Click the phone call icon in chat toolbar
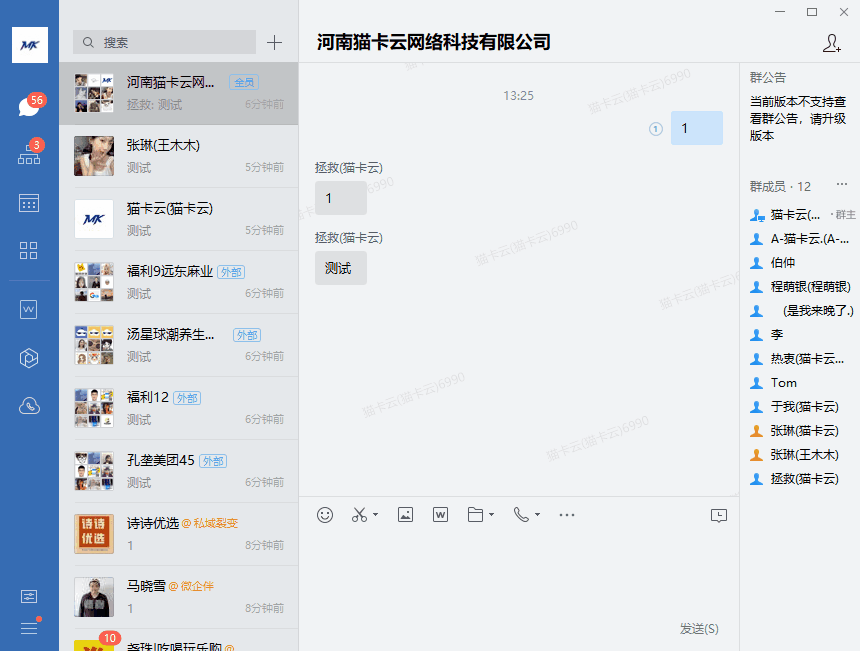 pos(521,515)
